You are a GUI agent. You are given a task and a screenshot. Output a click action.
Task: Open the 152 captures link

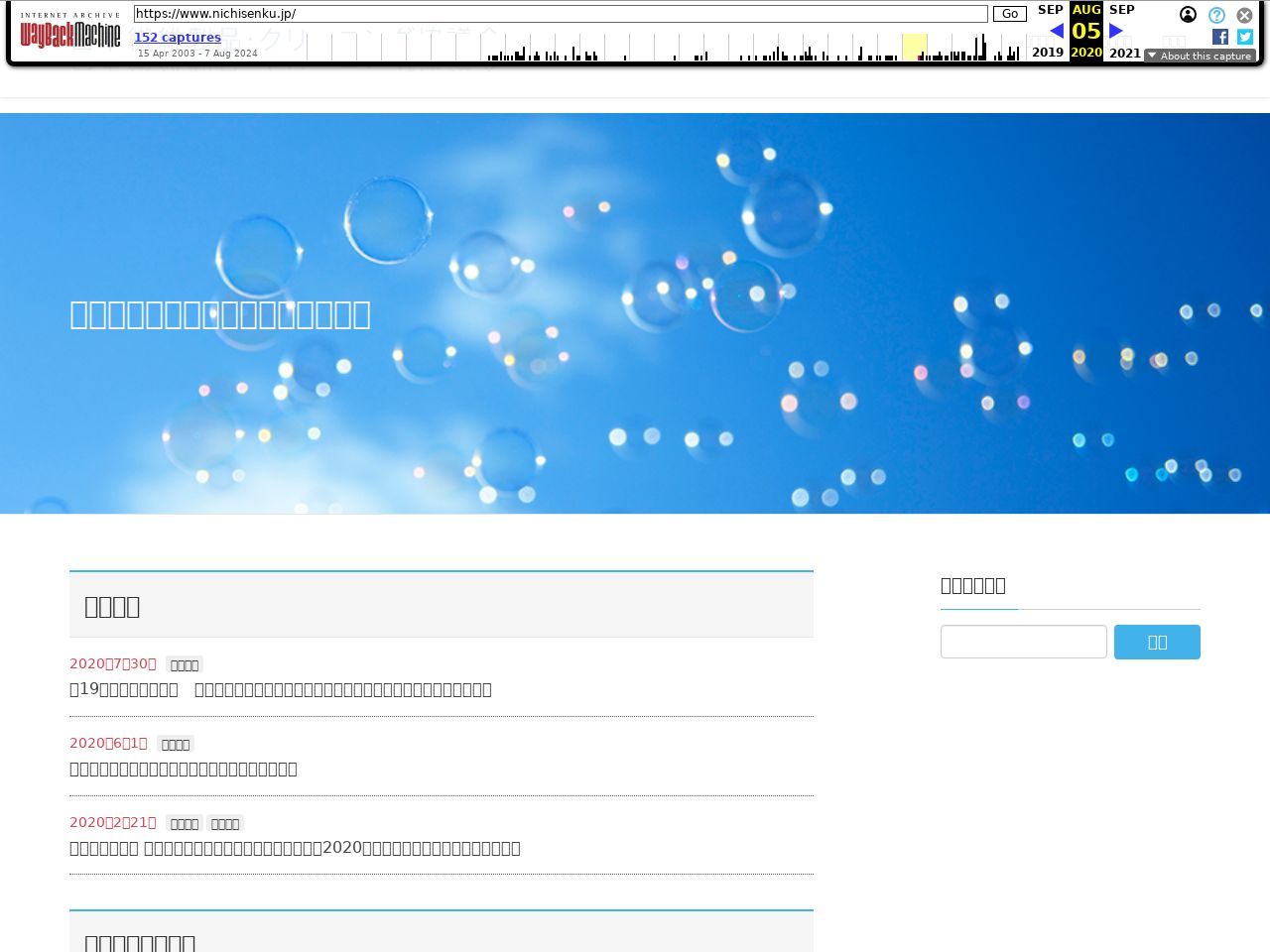click(x=178, y=38)
